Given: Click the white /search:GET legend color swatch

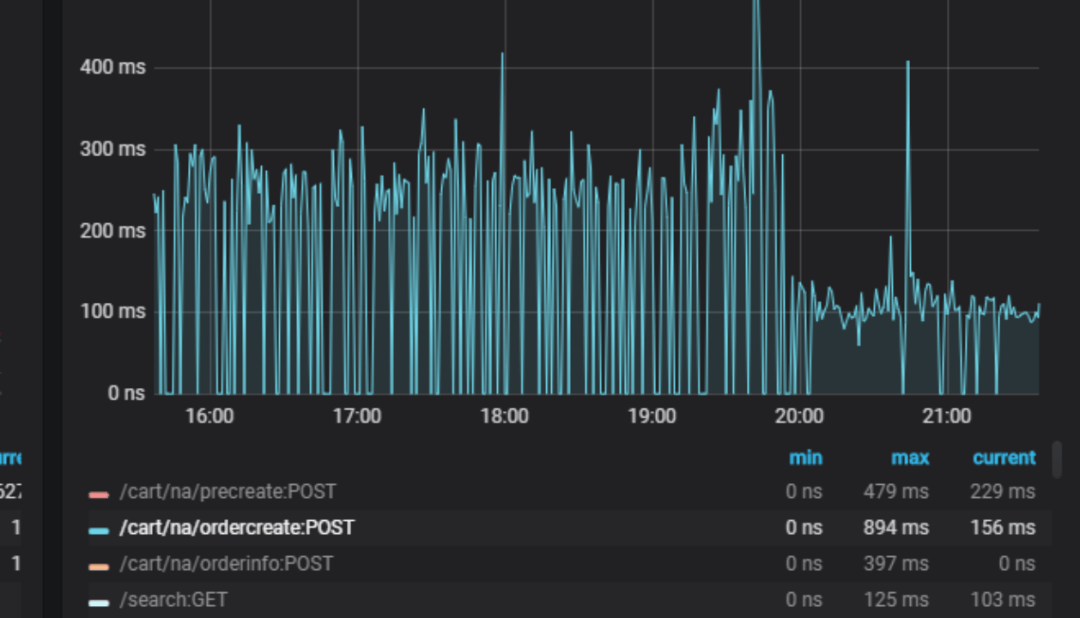Looking at the screenshot, I should 98,603.
